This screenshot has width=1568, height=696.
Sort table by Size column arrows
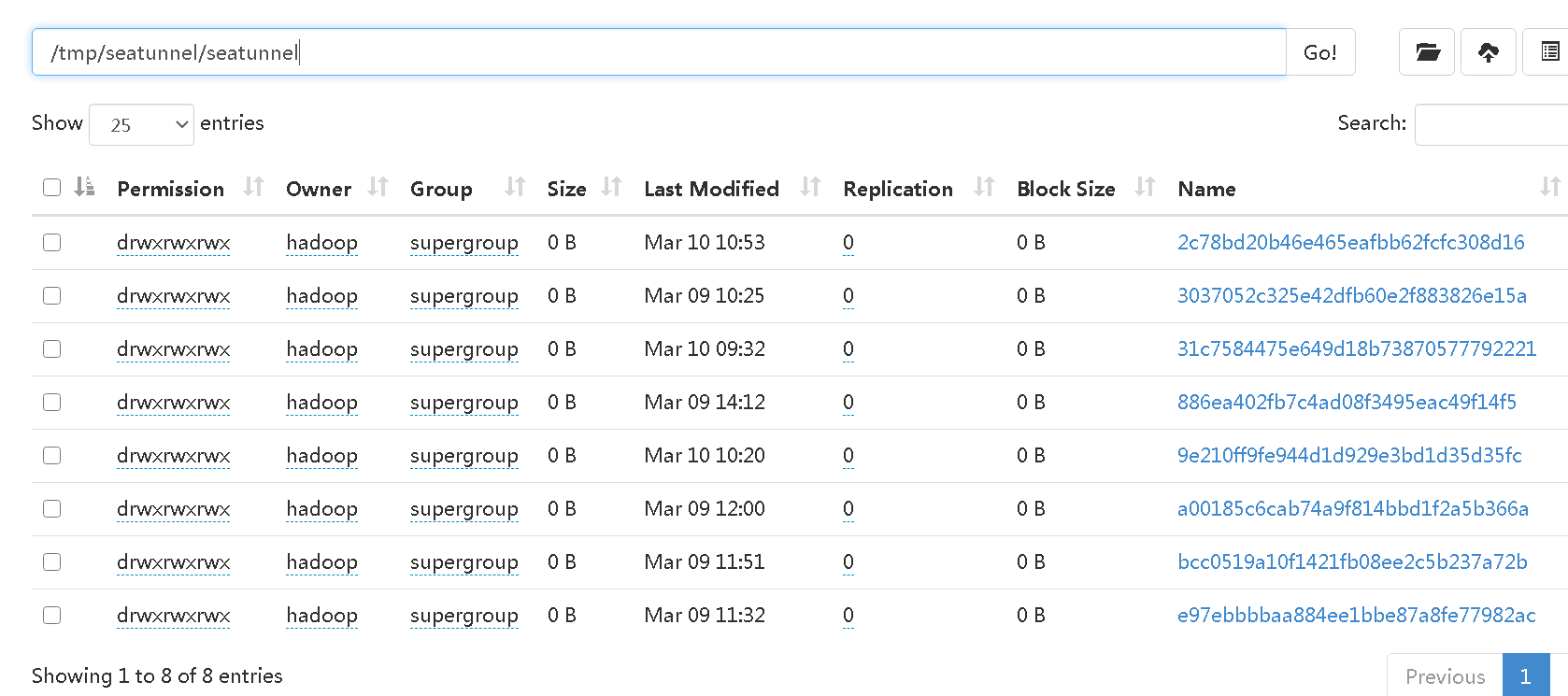pos(611,187)
